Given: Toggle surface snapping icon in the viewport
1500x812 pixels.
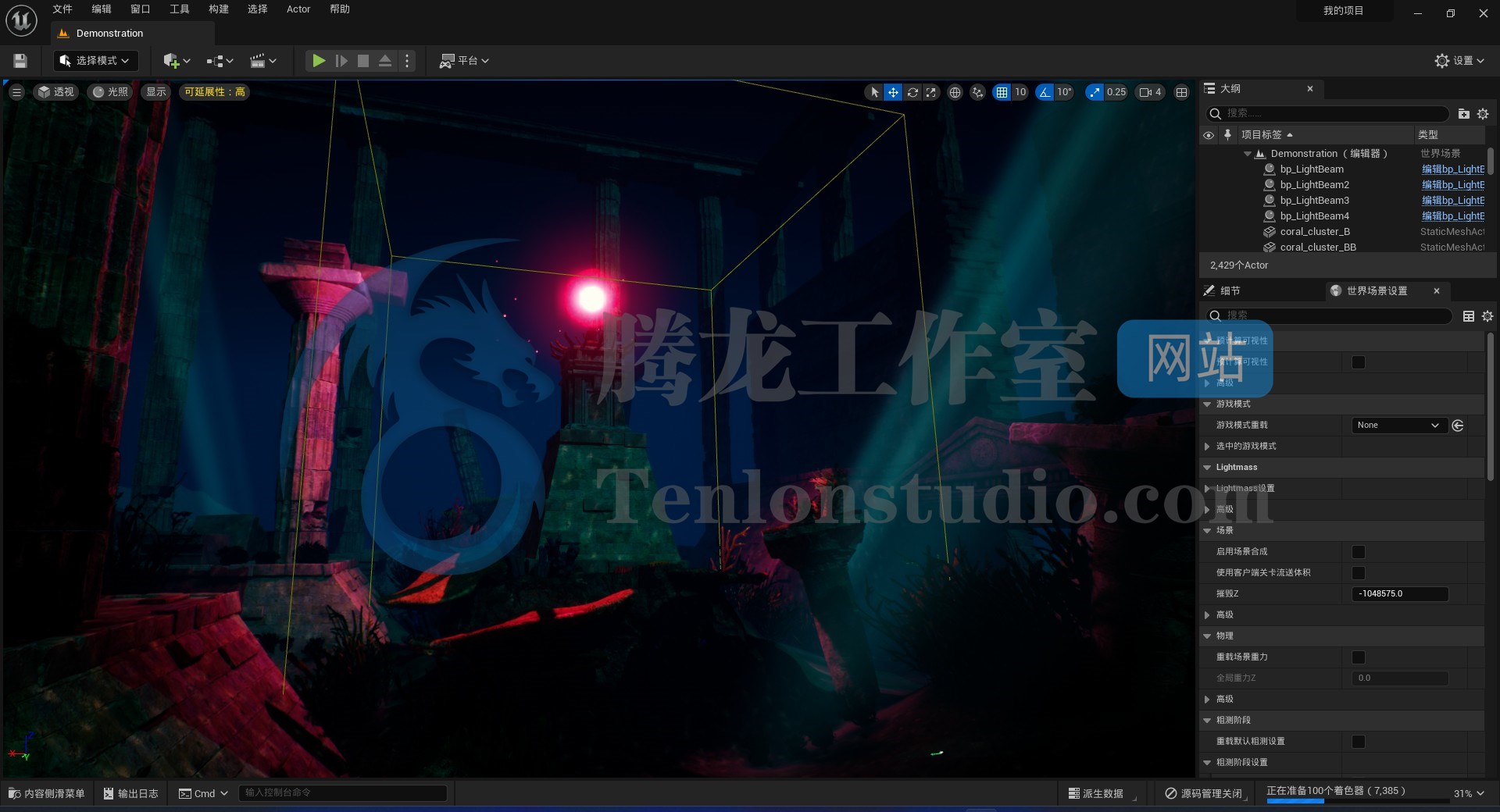Looking at the screenshot, I should 977,92.
